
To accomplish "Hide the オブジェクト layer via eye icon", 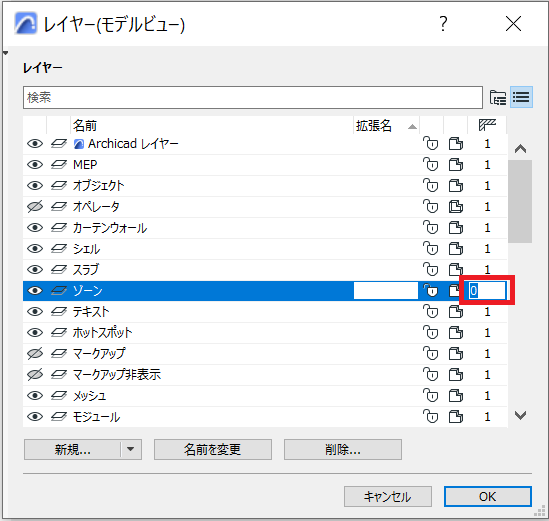I will 35,185.
